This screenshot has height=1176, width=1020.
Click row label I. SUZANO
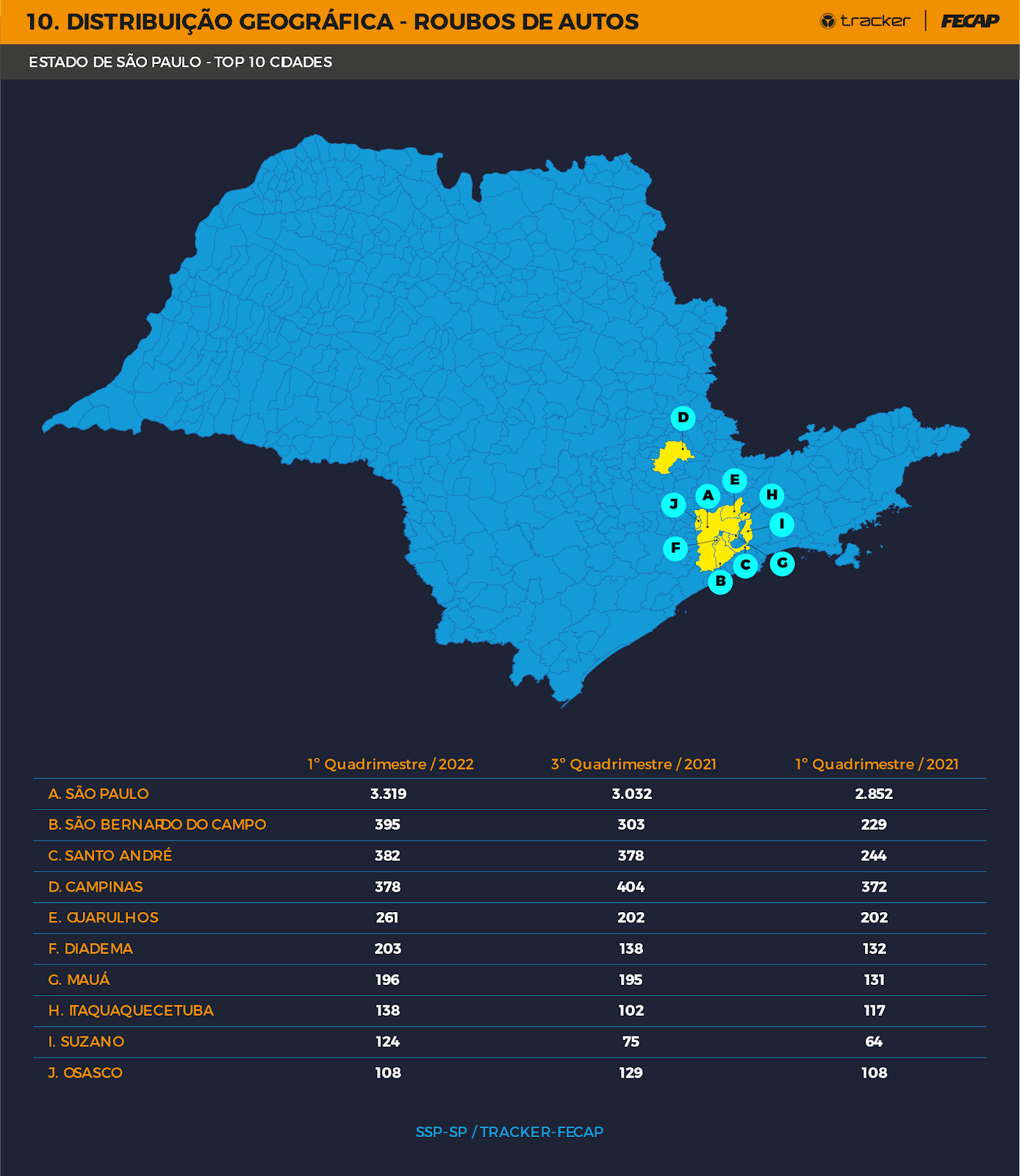click(x=86, y=1041)
